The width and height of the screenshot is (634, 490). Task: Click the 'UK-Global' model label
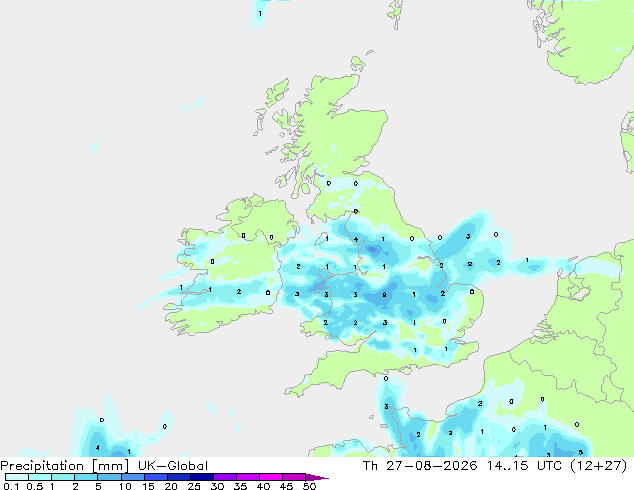[173, 466]
